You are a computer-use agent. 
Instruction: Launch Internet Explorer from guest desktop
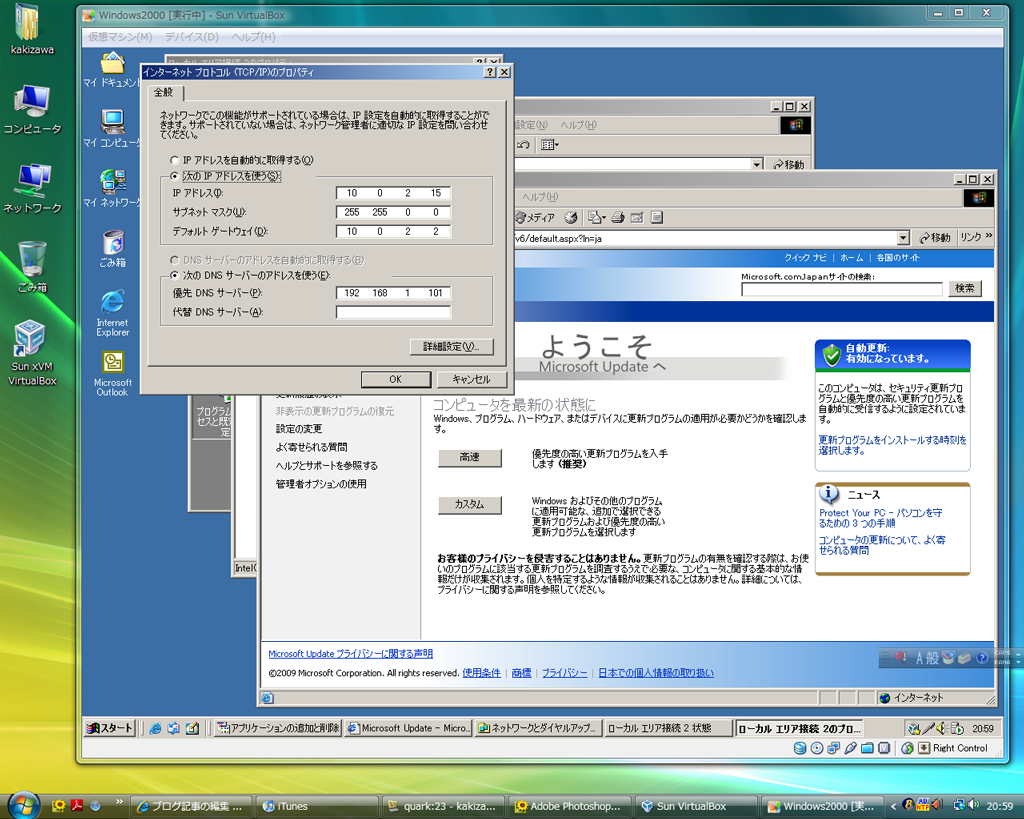tap(112, 313)
